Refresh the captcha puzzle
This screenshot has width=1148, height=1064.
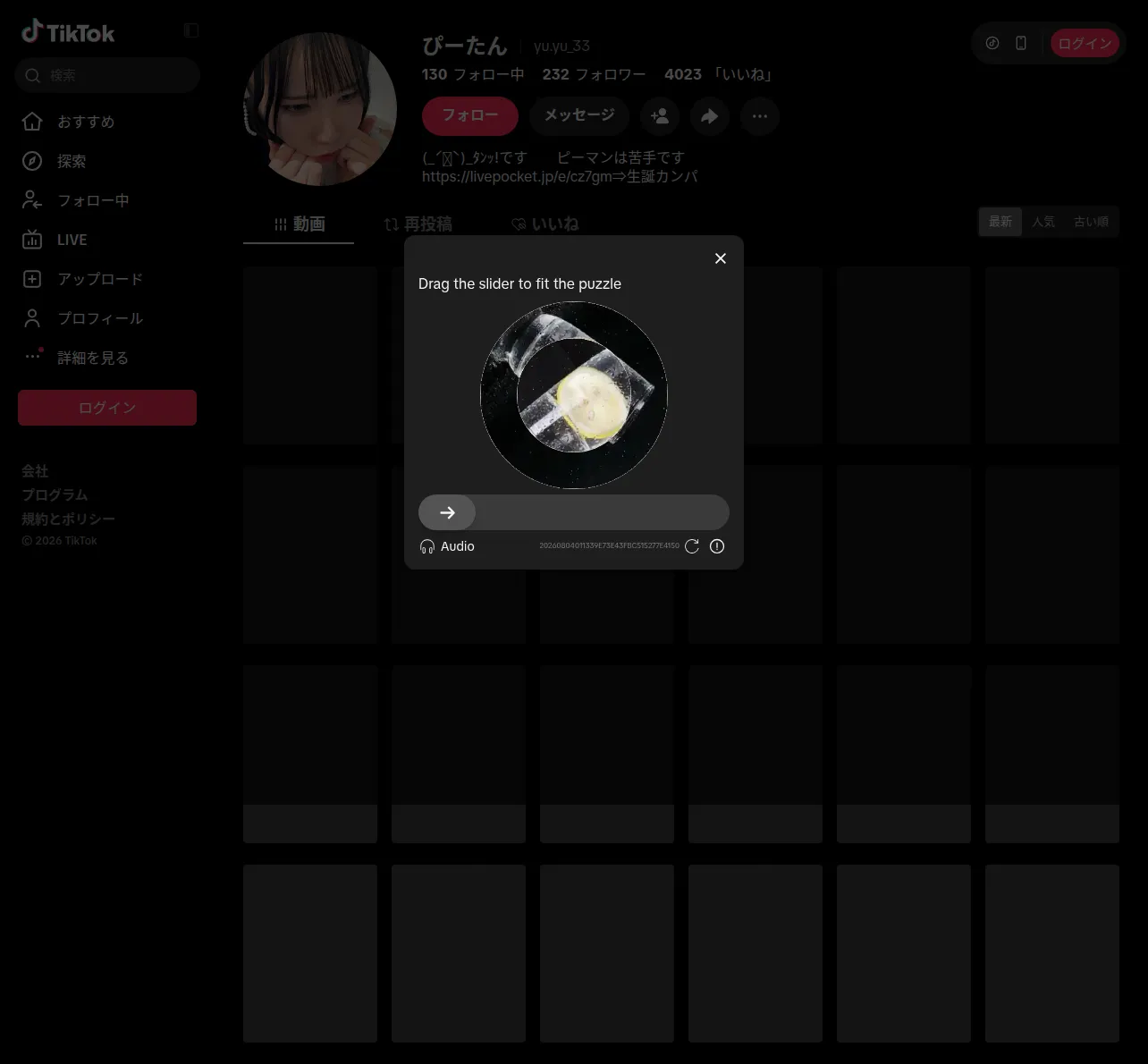click(692, 546)
